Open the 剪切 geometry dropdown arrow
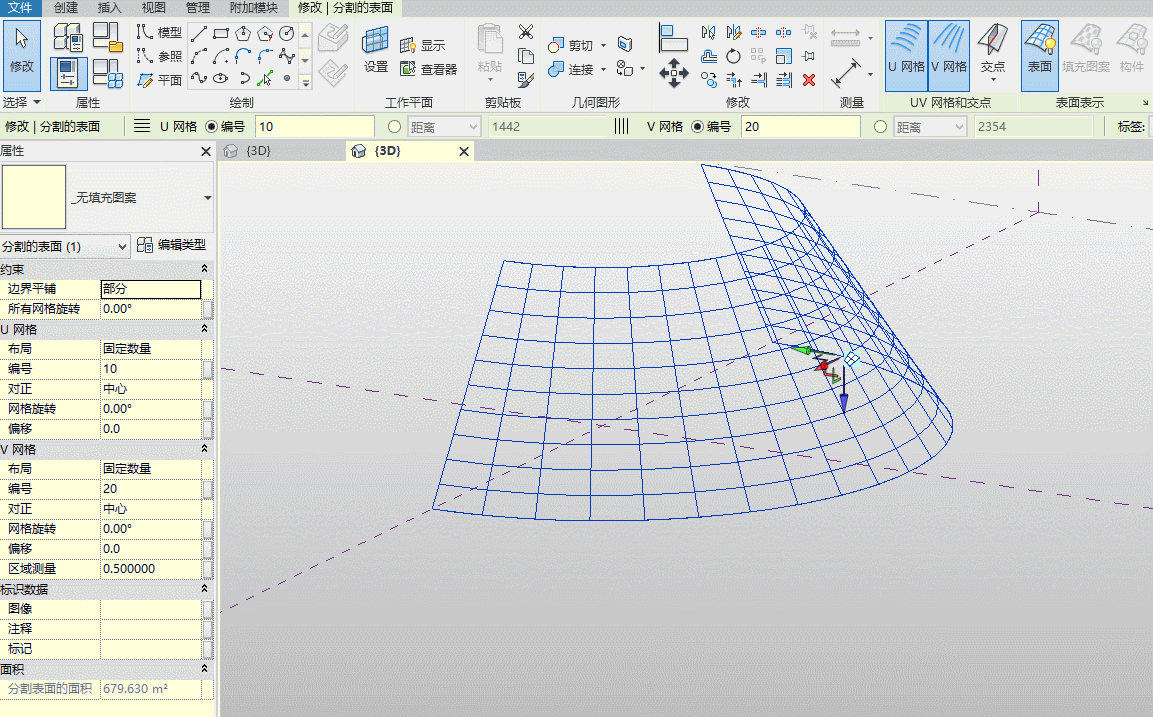The image size is (1153, 717). tap(604, 46)
